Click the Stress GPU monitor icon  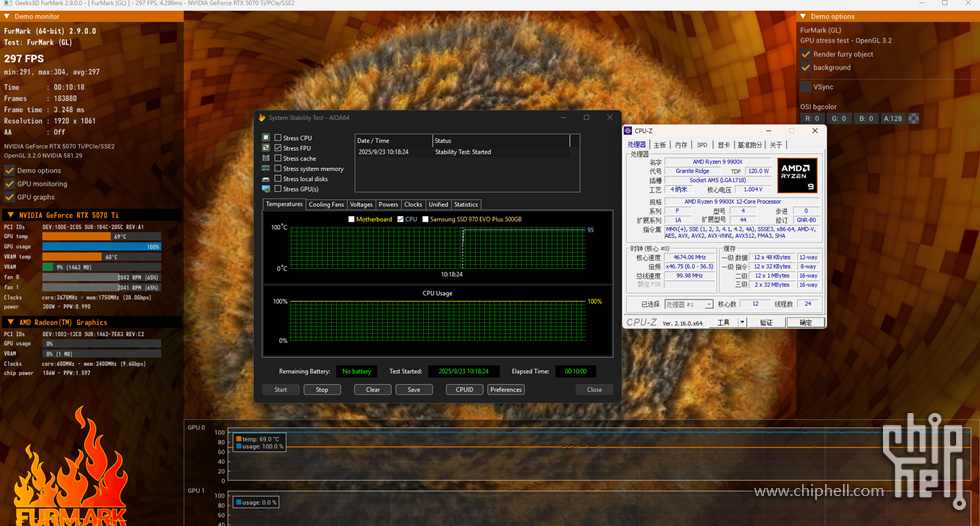[x=266, y=189]
